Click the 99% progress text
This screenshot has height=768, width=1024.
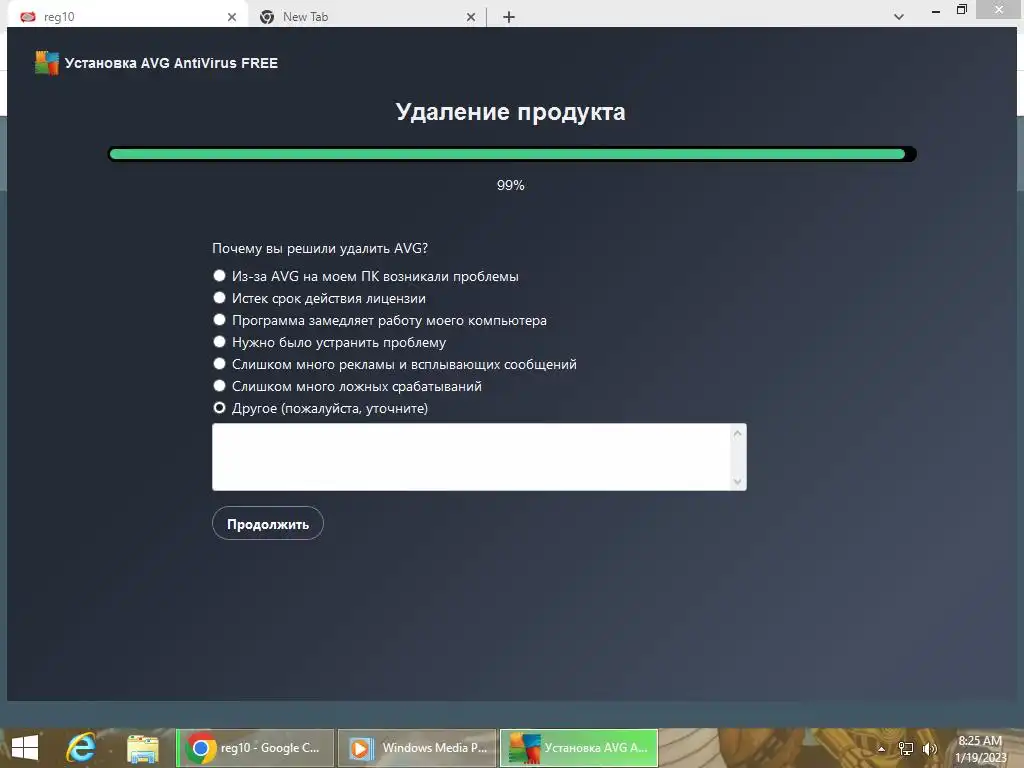pyautogui.click(x=511, y=185)
